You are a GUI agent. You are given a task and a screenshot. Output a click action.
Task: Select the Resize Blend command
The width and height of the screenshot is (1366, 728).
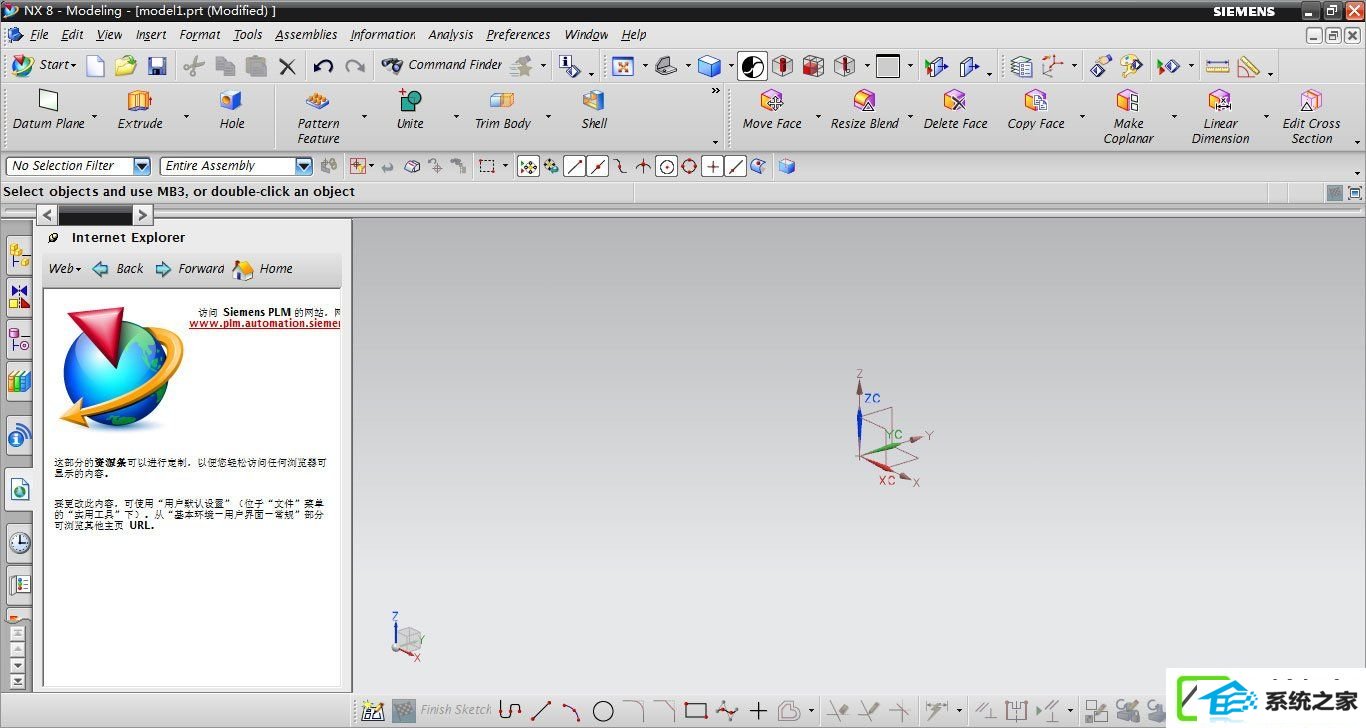click(865, 109)
